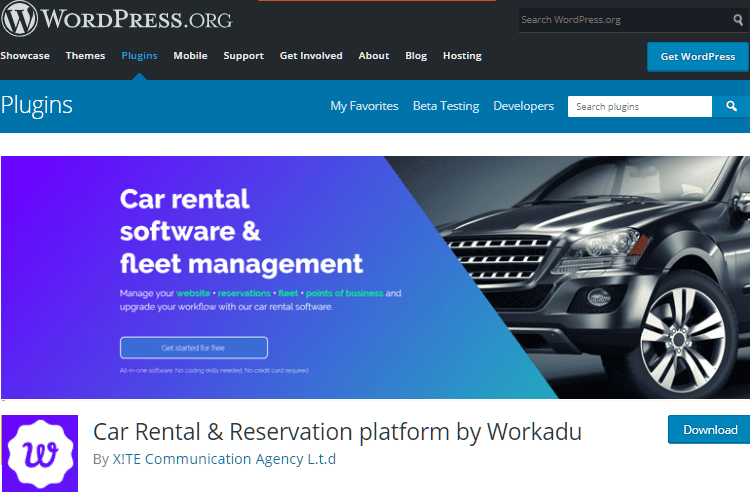Click the plugin title 'Car Rental & Reservation platform by Workadu'
750x500 pixels.
[x=337, y=431]
